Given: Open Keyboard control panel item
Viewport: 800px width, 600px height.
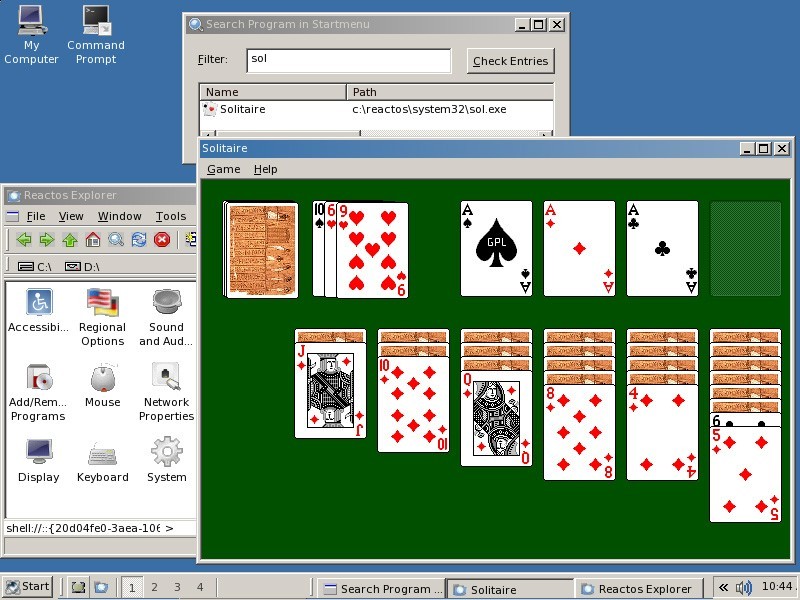Looking at the screenshot, I should tap(103, 461).
